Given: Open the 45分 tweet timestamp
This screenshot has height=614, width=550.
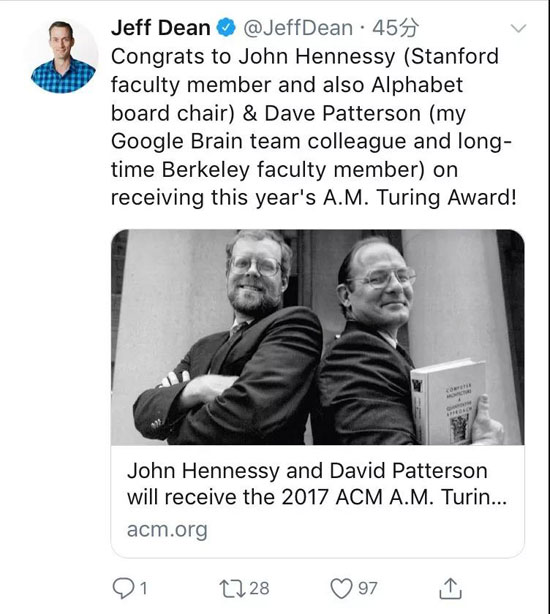Looking at the screenshot, I should [395, 28].
